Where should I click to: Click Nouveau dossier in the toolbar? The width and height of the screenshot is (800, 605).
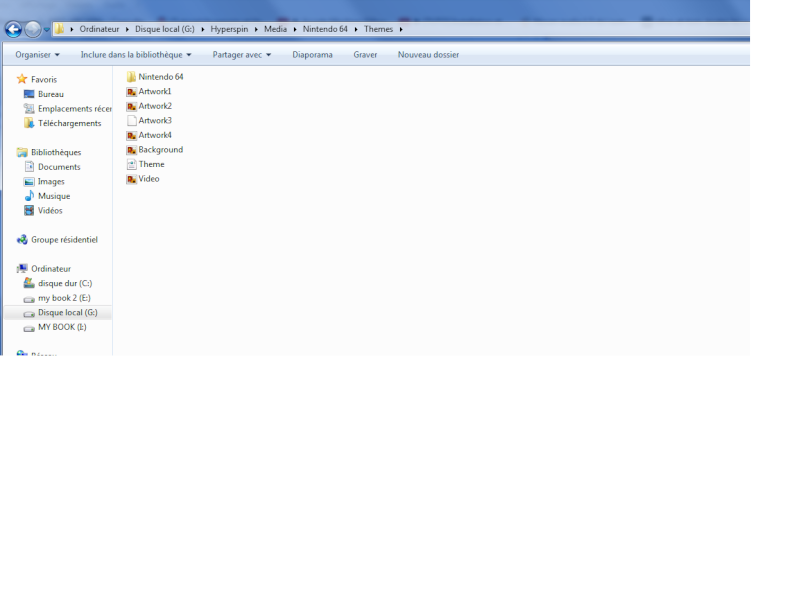(428, 55)
